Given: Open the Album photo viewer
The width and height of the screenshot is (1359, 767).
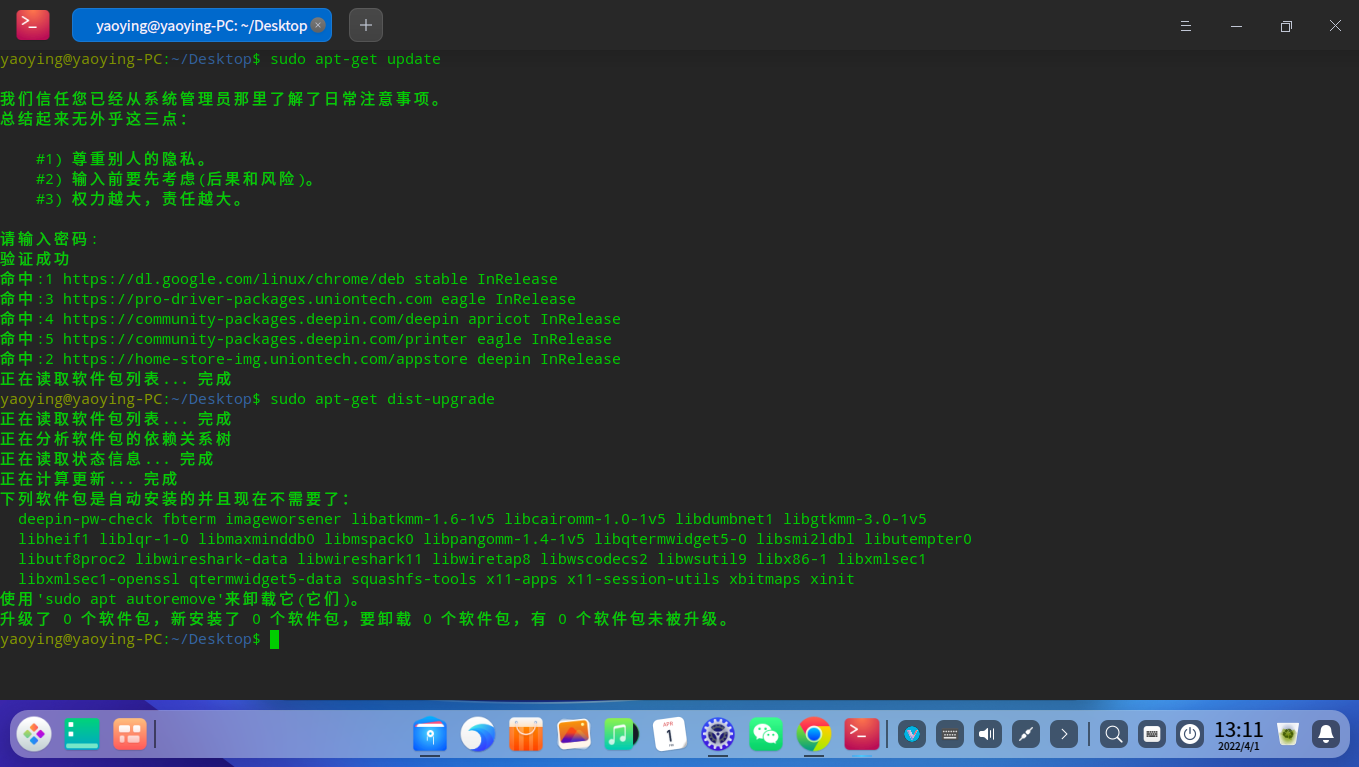Looking at the screenshot, I should (x=573, y=734).
